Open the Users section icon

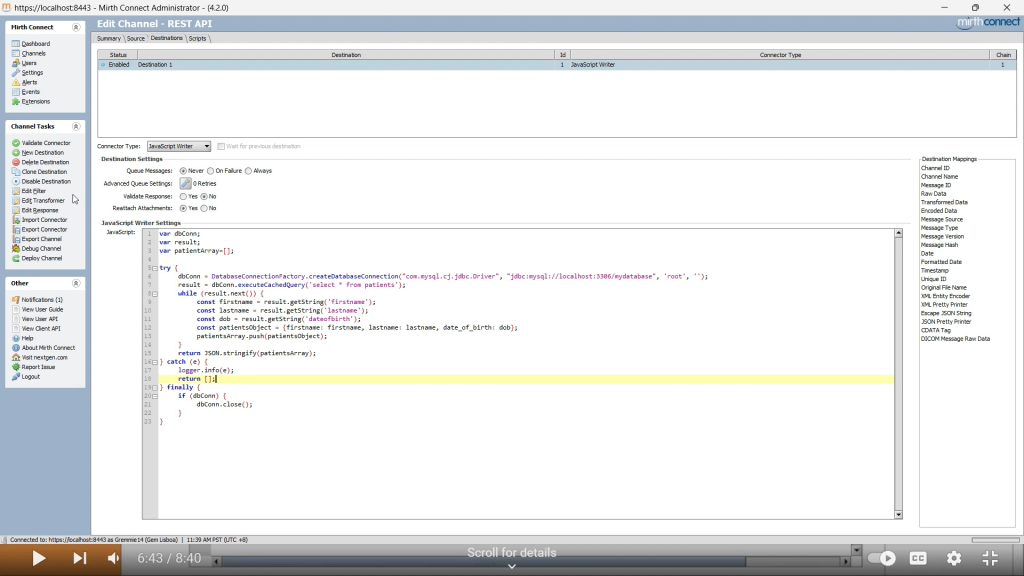point(16,63)
